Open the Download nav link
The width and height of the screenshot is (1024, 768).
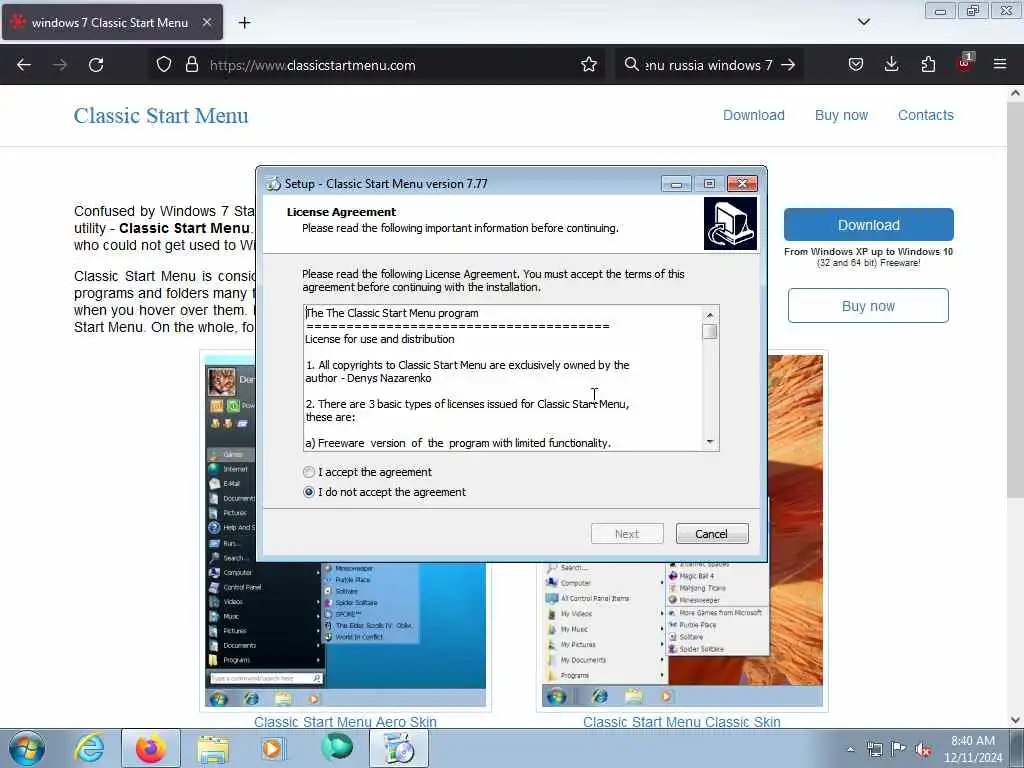tap(754, 115)
